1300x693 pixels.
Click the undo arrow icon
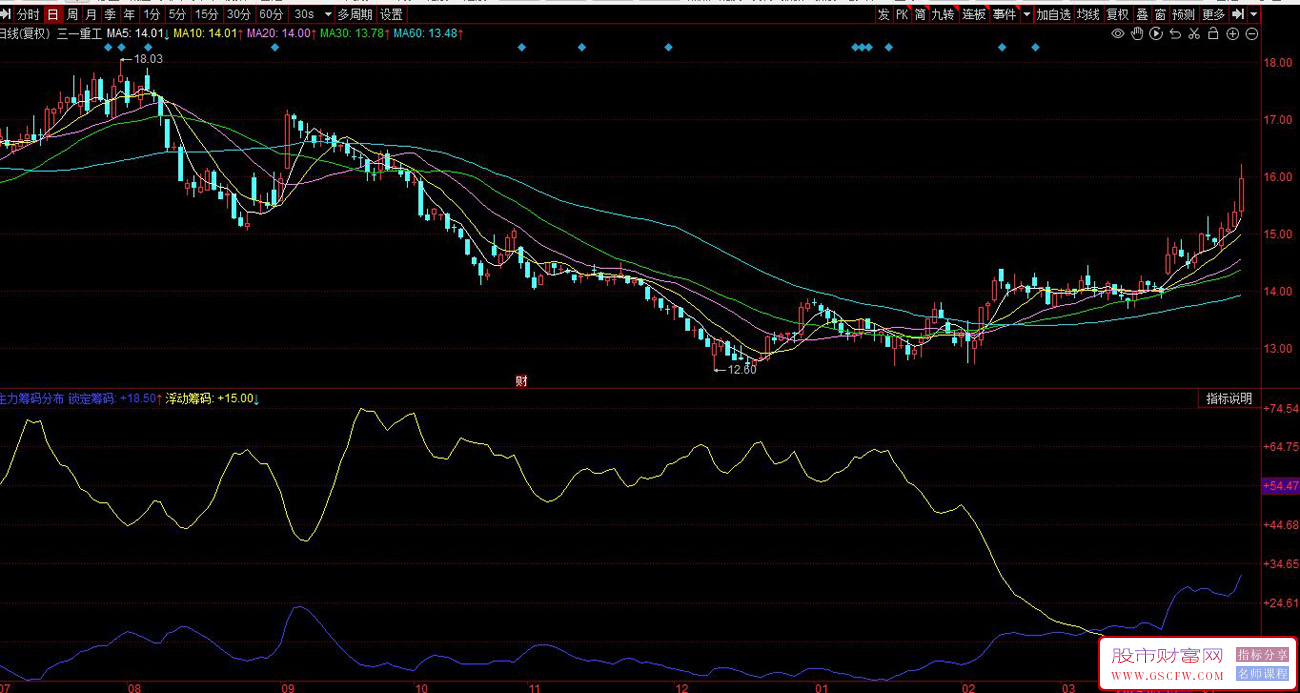(x=1175, y=34)
